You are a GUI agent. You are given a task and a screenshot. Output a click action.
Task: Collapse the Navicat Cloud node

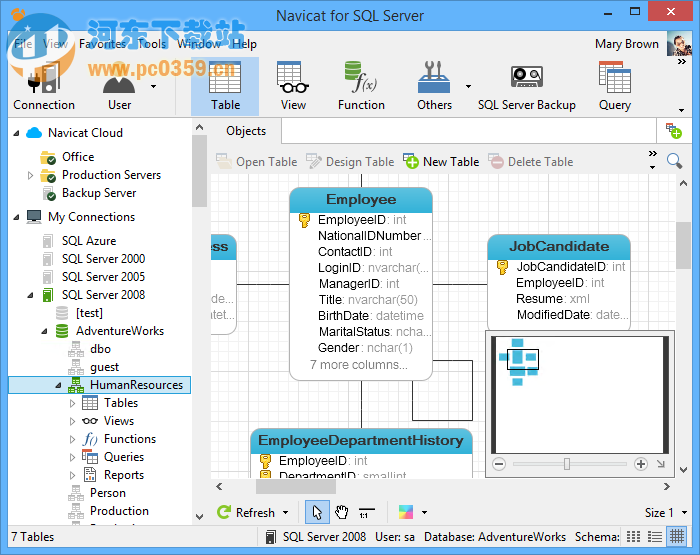(17, 133)
